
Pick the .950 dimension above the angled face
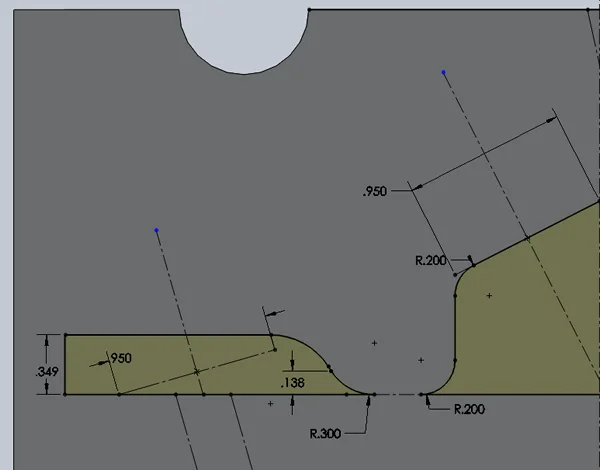(x=376, y=191)
